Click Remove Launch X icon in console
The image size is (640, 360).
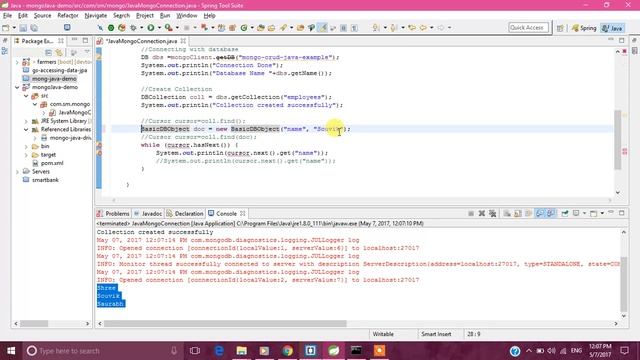[x=482, y=213]
